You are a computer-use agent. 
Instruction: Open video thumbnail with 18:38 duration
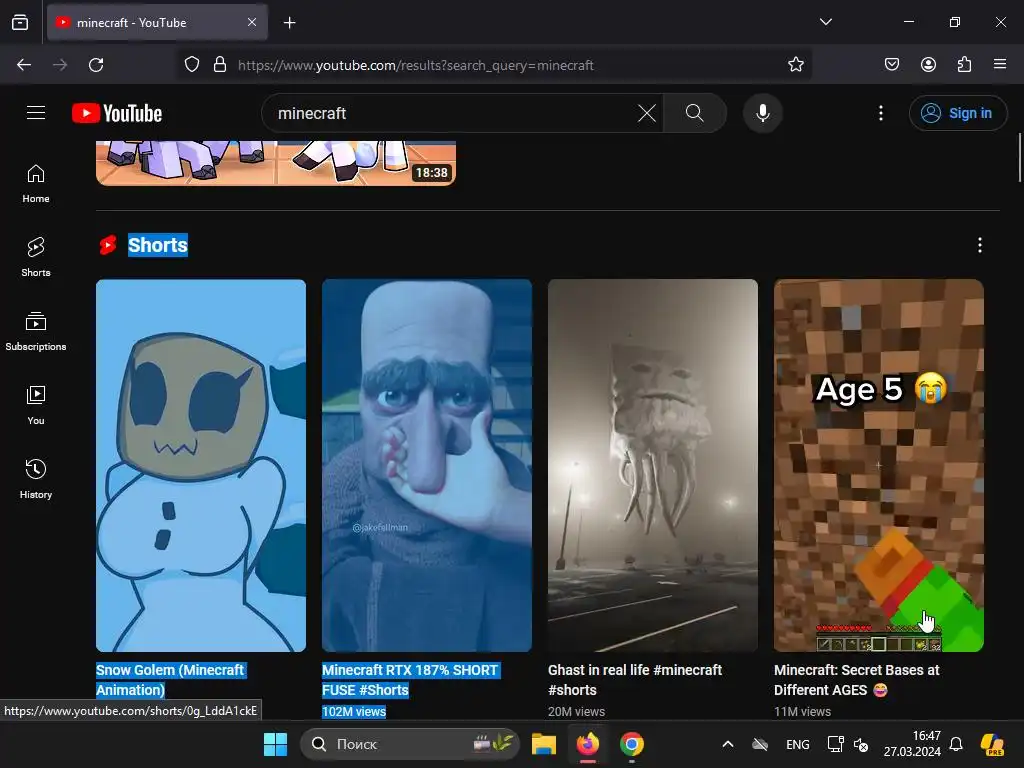(276, 163)
